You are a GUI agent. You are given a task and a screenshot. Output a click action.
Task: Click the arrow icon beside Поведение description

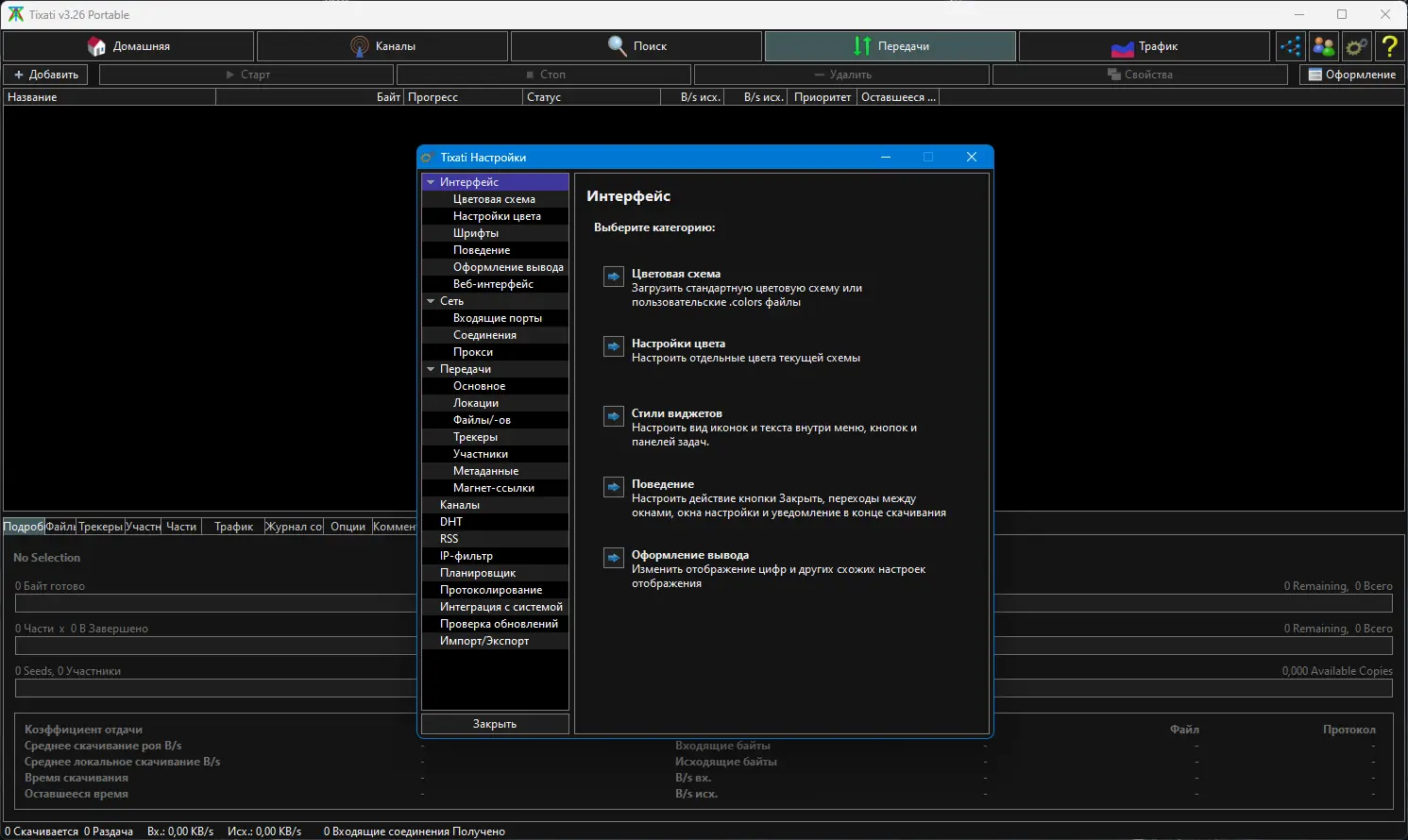[614, 487]
